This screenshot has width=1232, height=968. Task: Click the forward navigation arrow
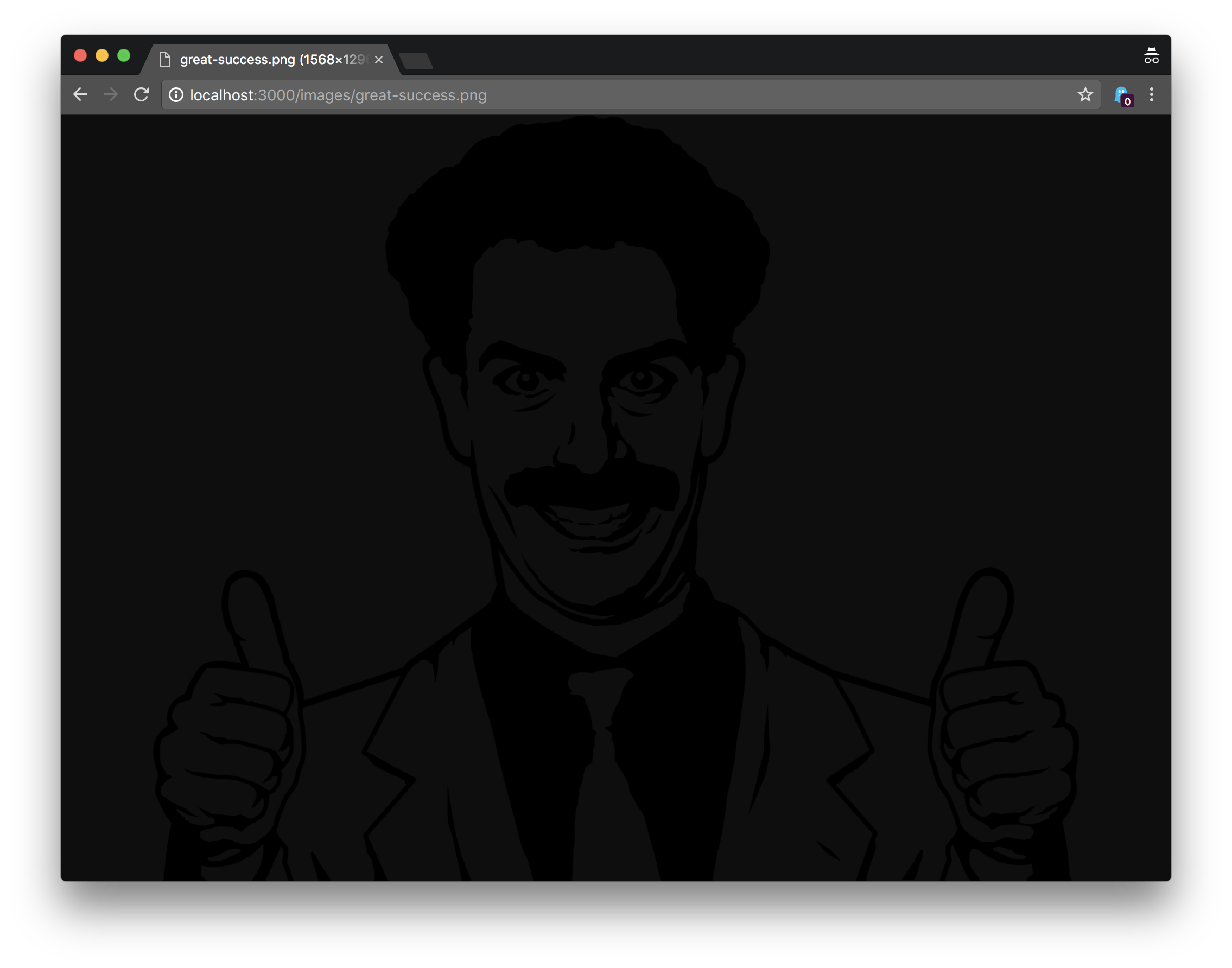[111, 94]
